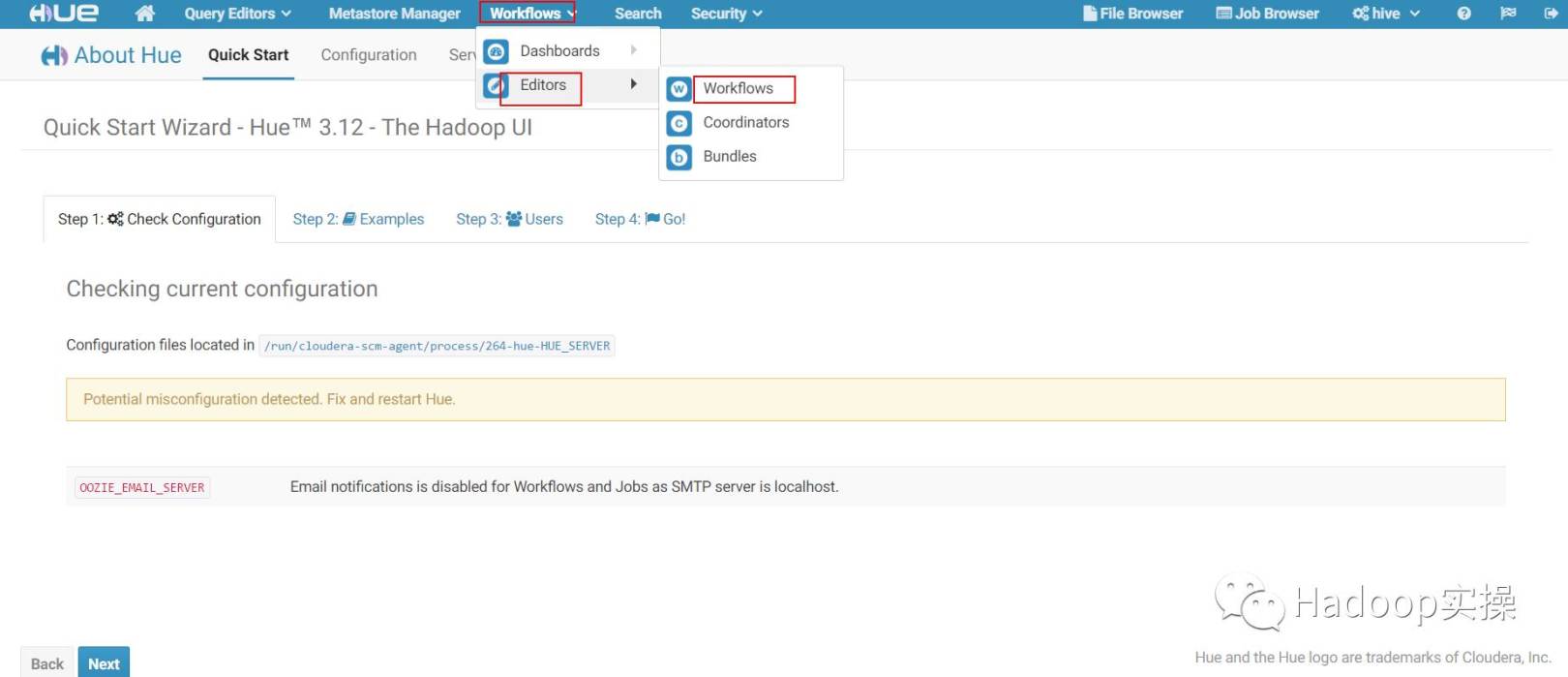
Task: Open Metastore Manager
Action: (394, 14)
